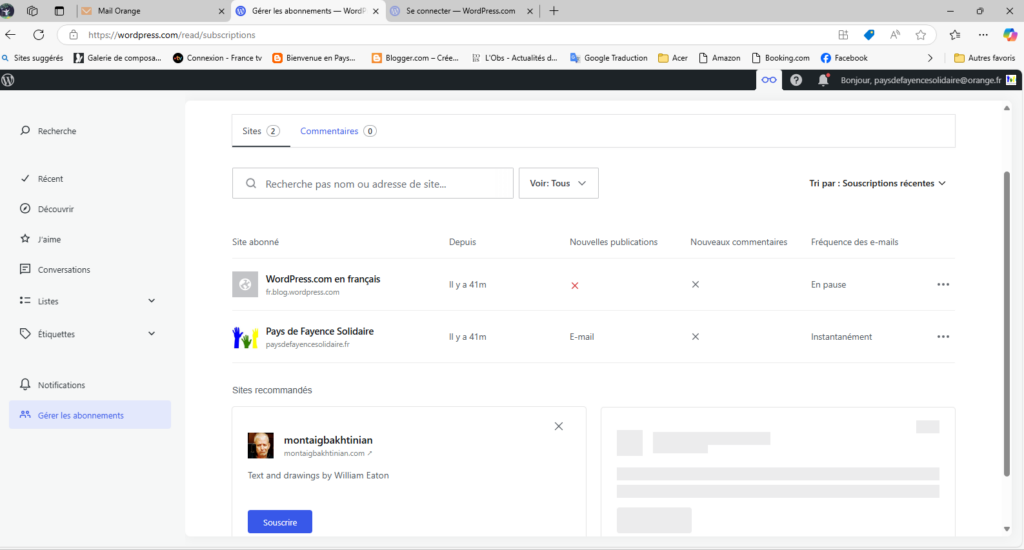Toggle new comments for Pays de Fayence Solidaire

(695, 337)
